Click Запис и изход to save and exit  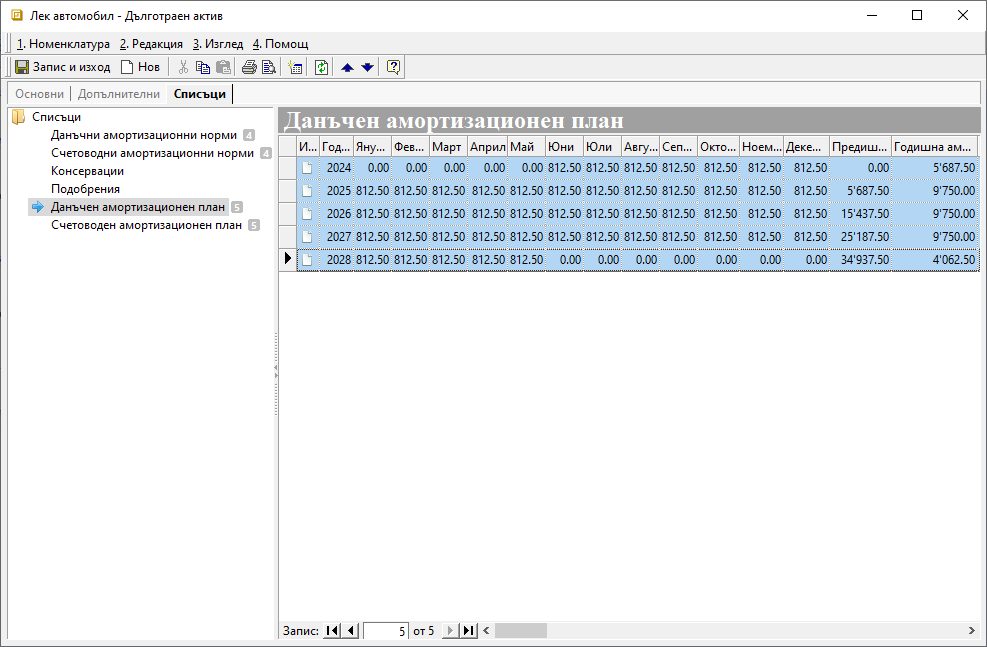point(62,67)
